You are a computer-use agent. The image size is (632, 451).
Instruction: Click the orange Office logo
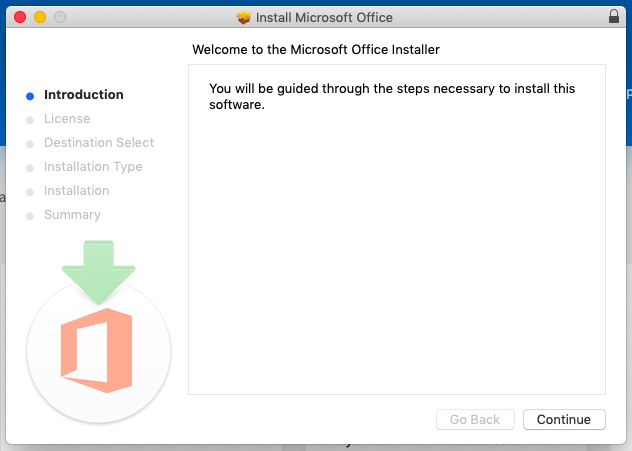pos(96,350)
